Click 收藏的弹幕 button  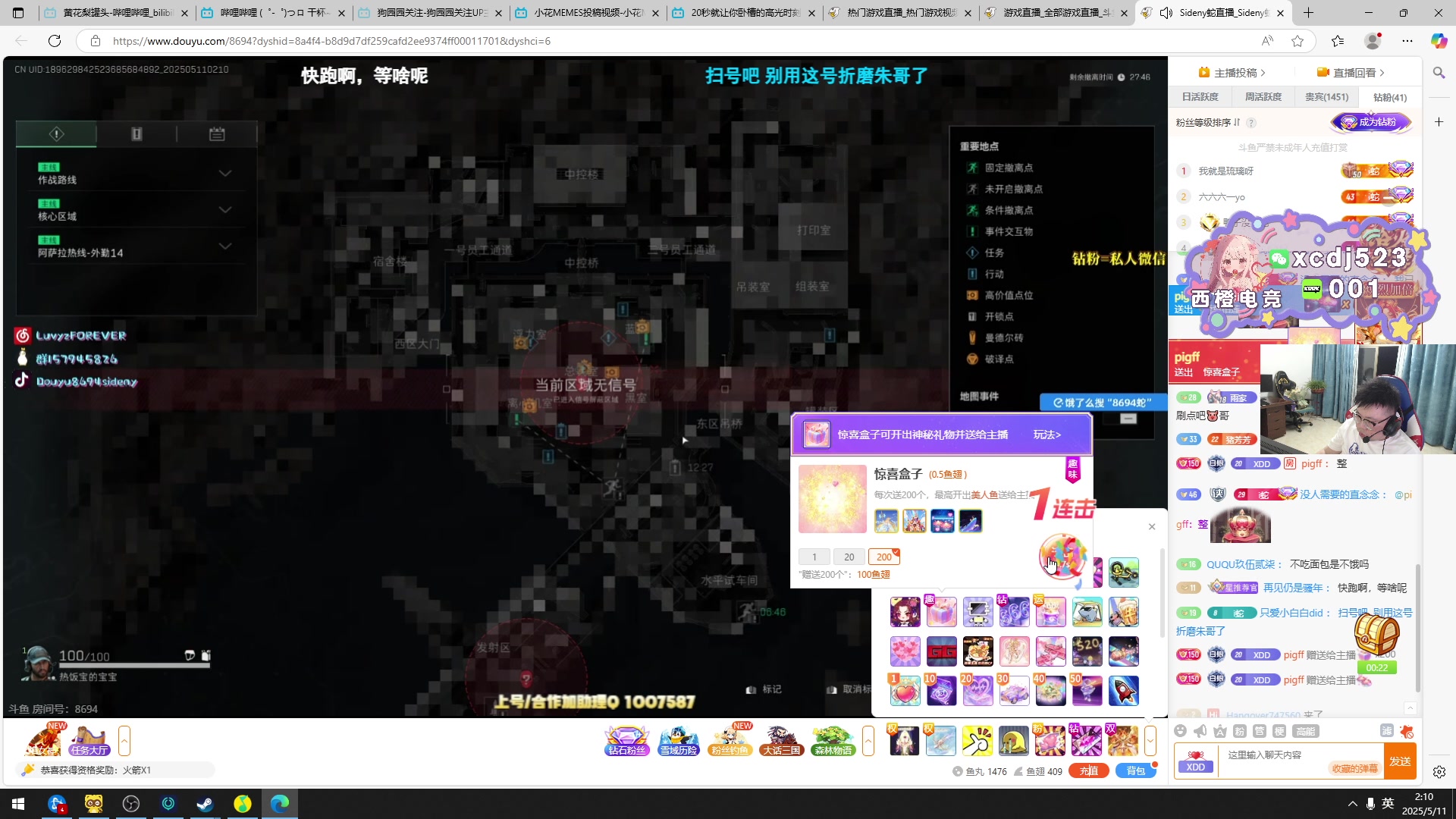pyautogui.click(x=1354, y=769)
